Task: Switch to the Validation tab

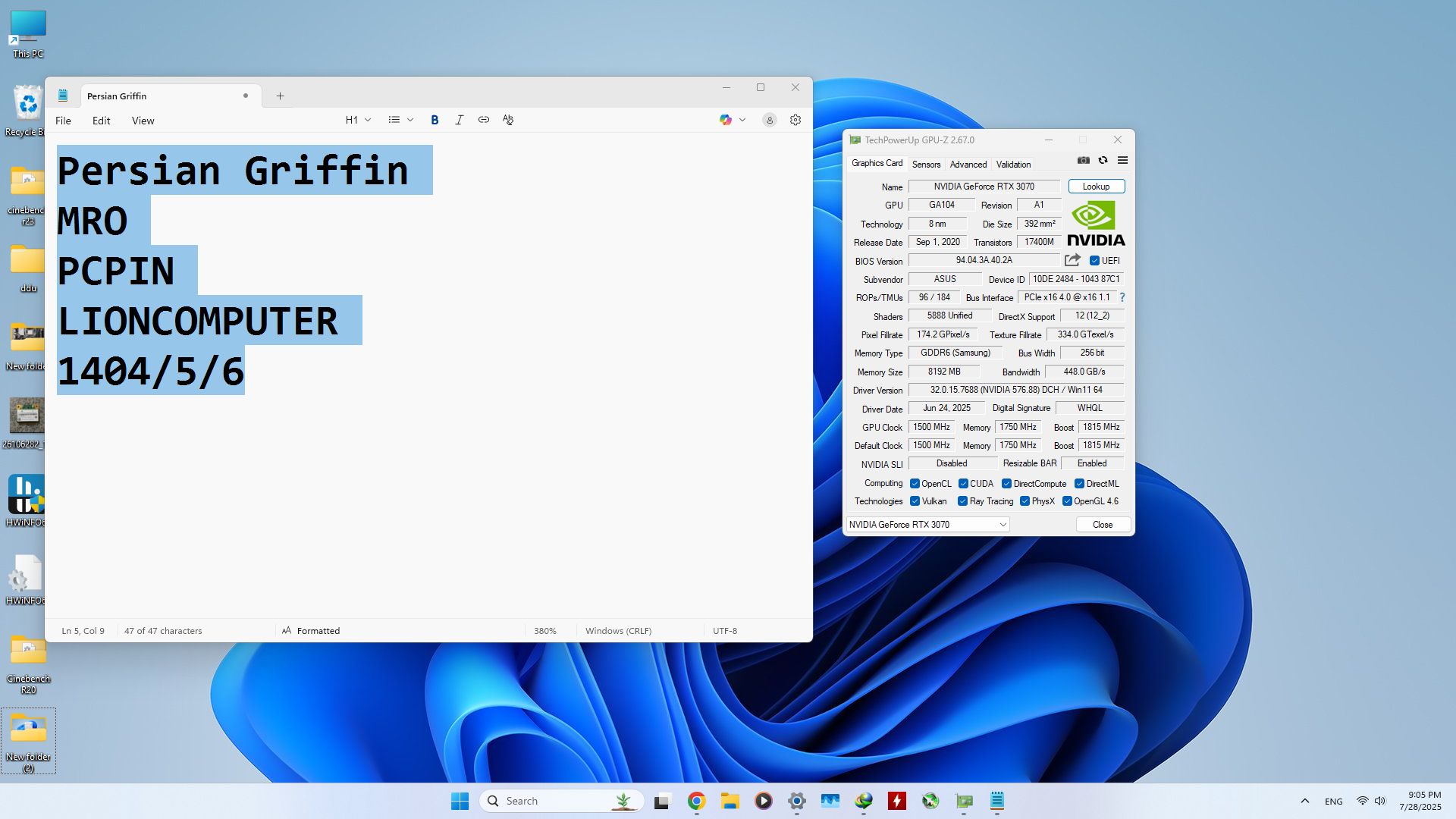Action: click(1013, 165)
